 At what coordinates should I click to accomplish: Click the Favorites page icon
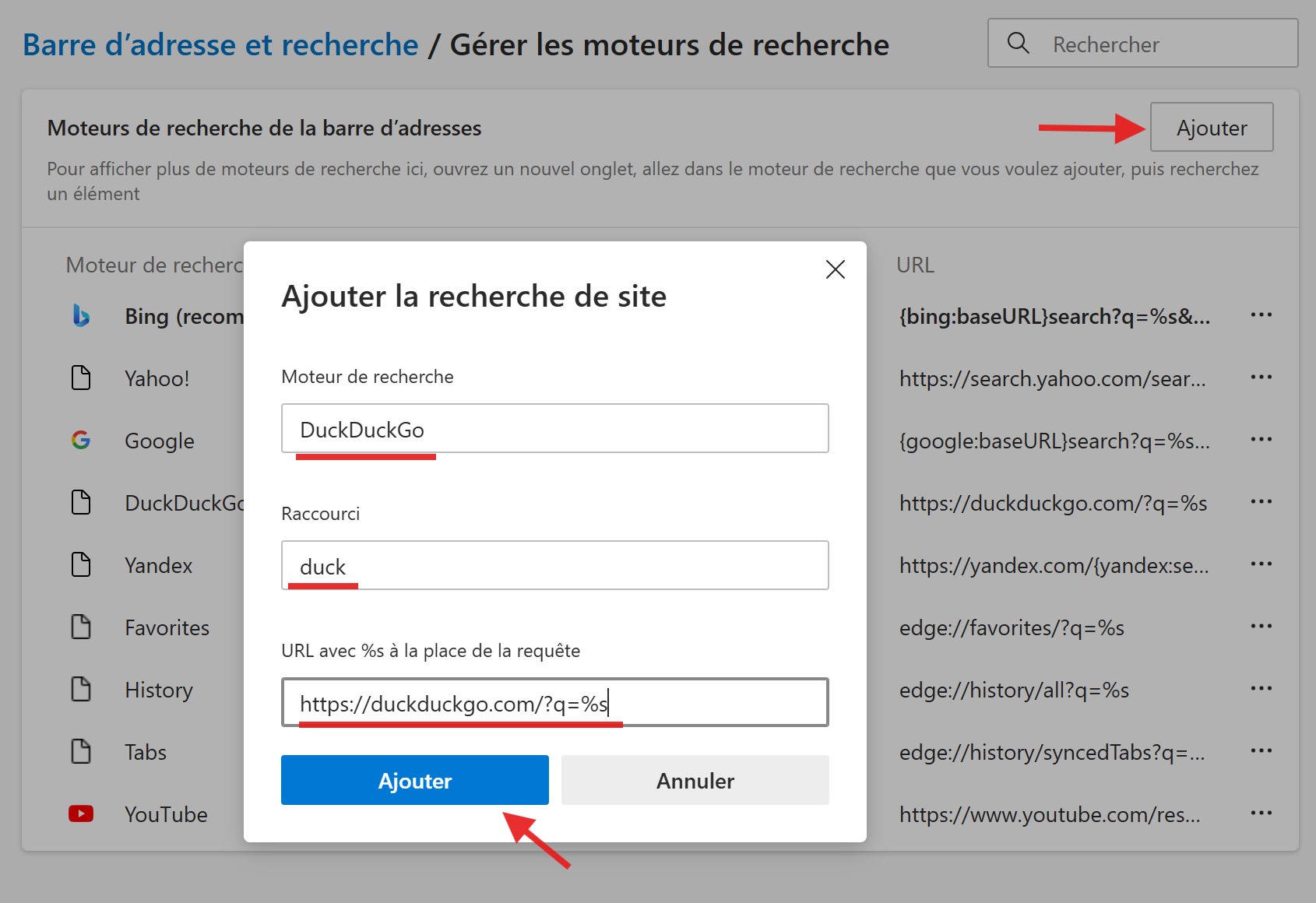(x=81, y=627)
